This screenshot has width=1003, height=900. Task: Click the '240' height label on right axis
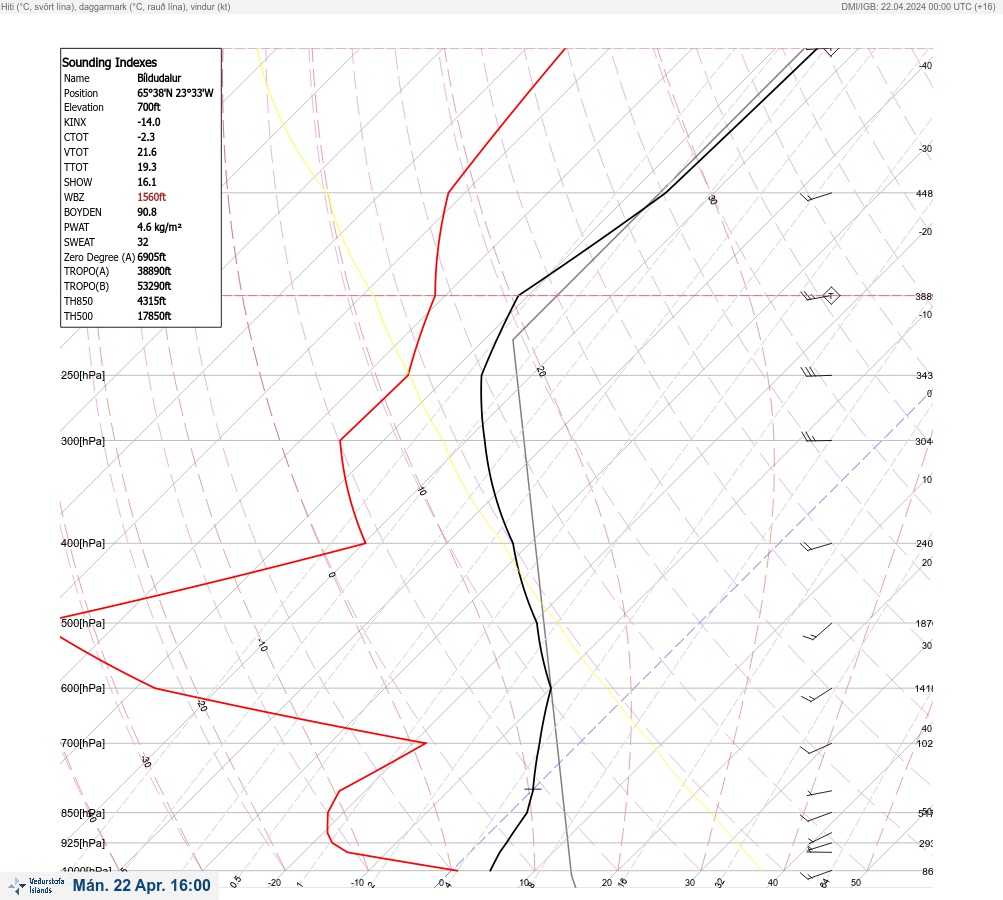924,544
